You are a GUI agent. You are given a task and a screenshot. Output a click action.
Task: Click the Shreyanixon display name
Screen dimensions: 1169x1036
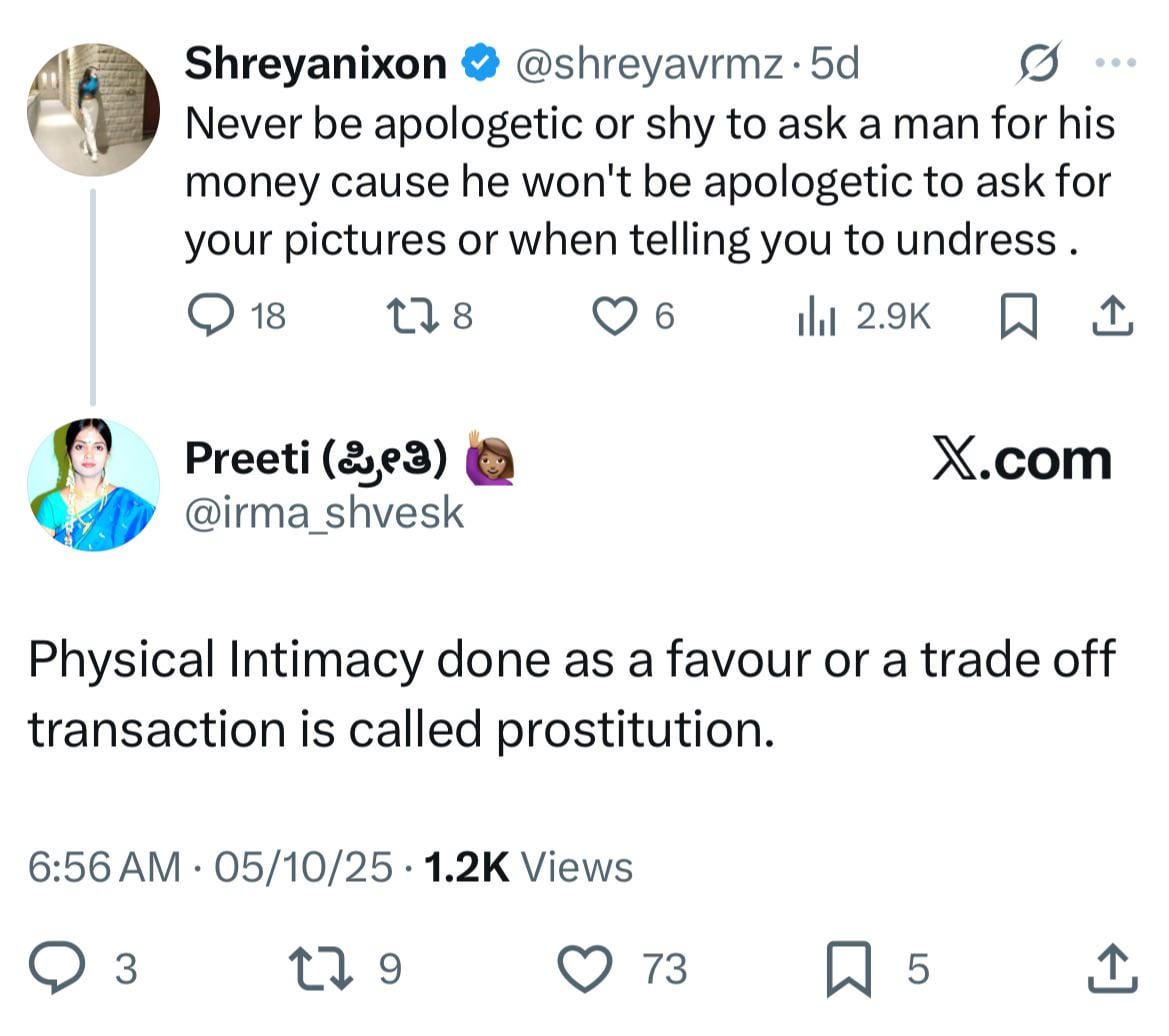[x=315, y=65]
